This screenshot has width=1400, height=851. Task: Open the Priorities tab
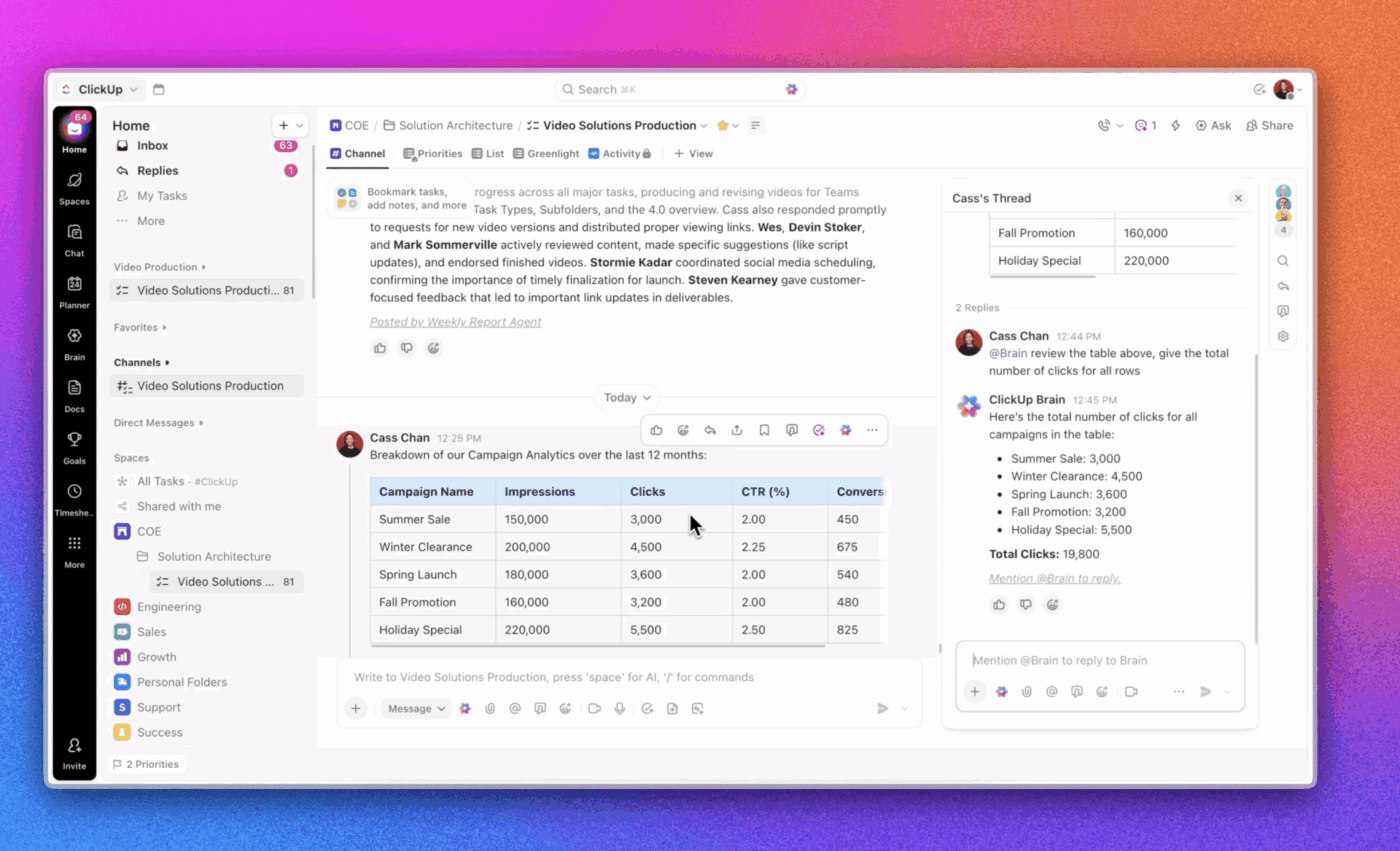click(x=432, y=153)
